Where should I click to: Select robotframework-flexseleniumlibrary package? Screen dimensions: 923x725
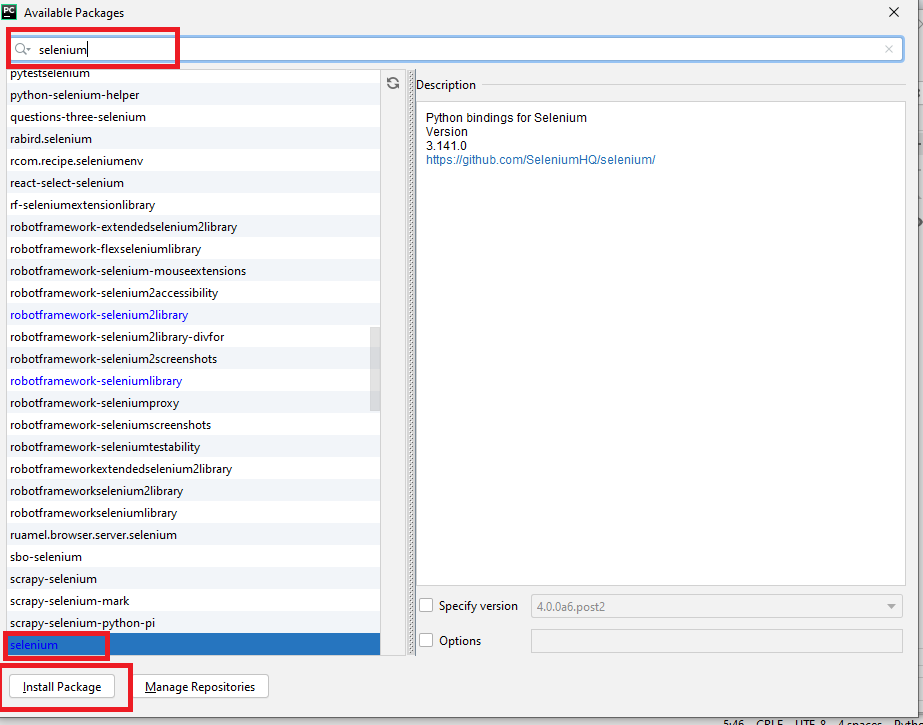(194, 249)
